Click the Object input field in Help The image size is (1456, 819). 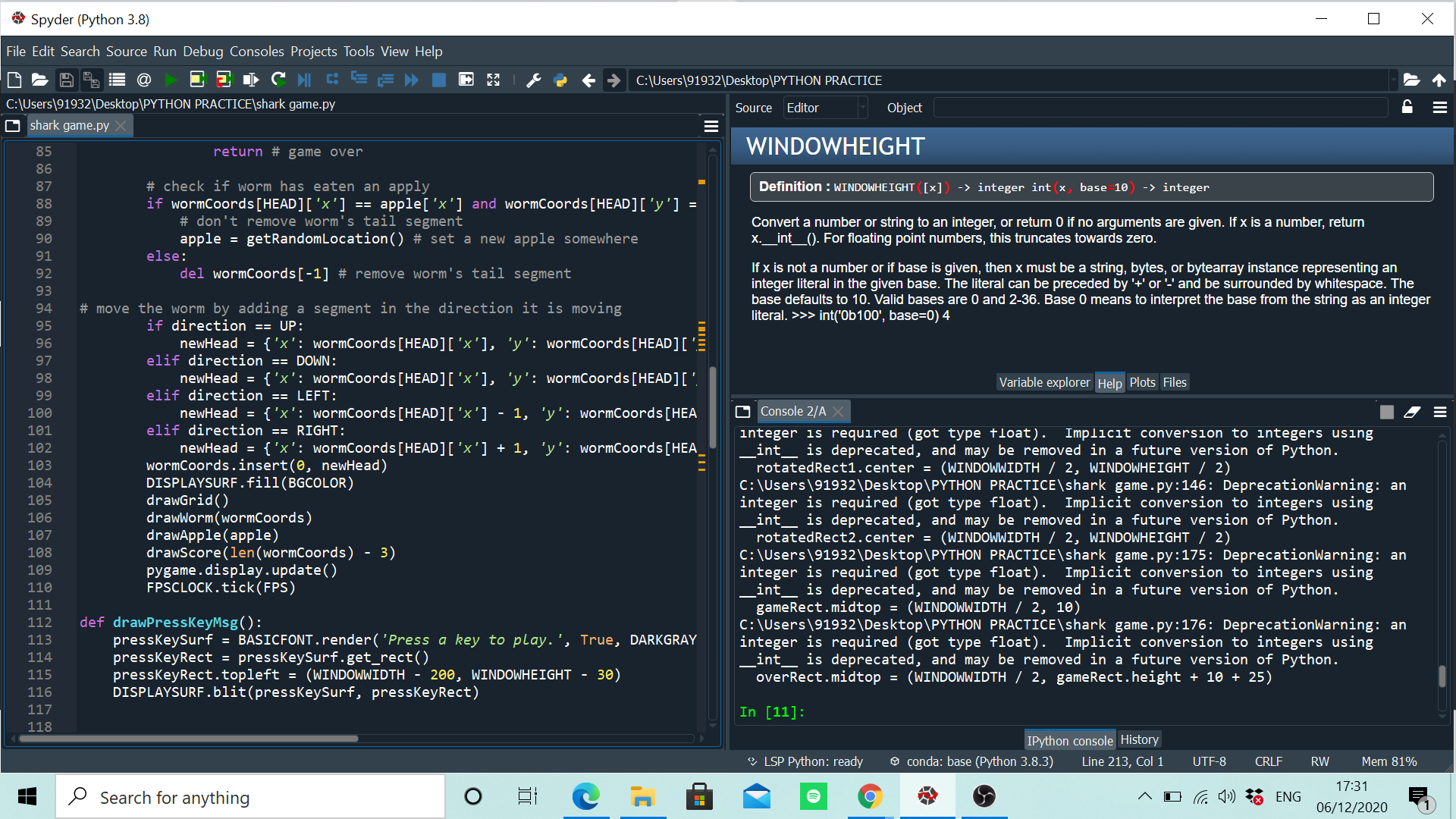(x=1160, y=108)
